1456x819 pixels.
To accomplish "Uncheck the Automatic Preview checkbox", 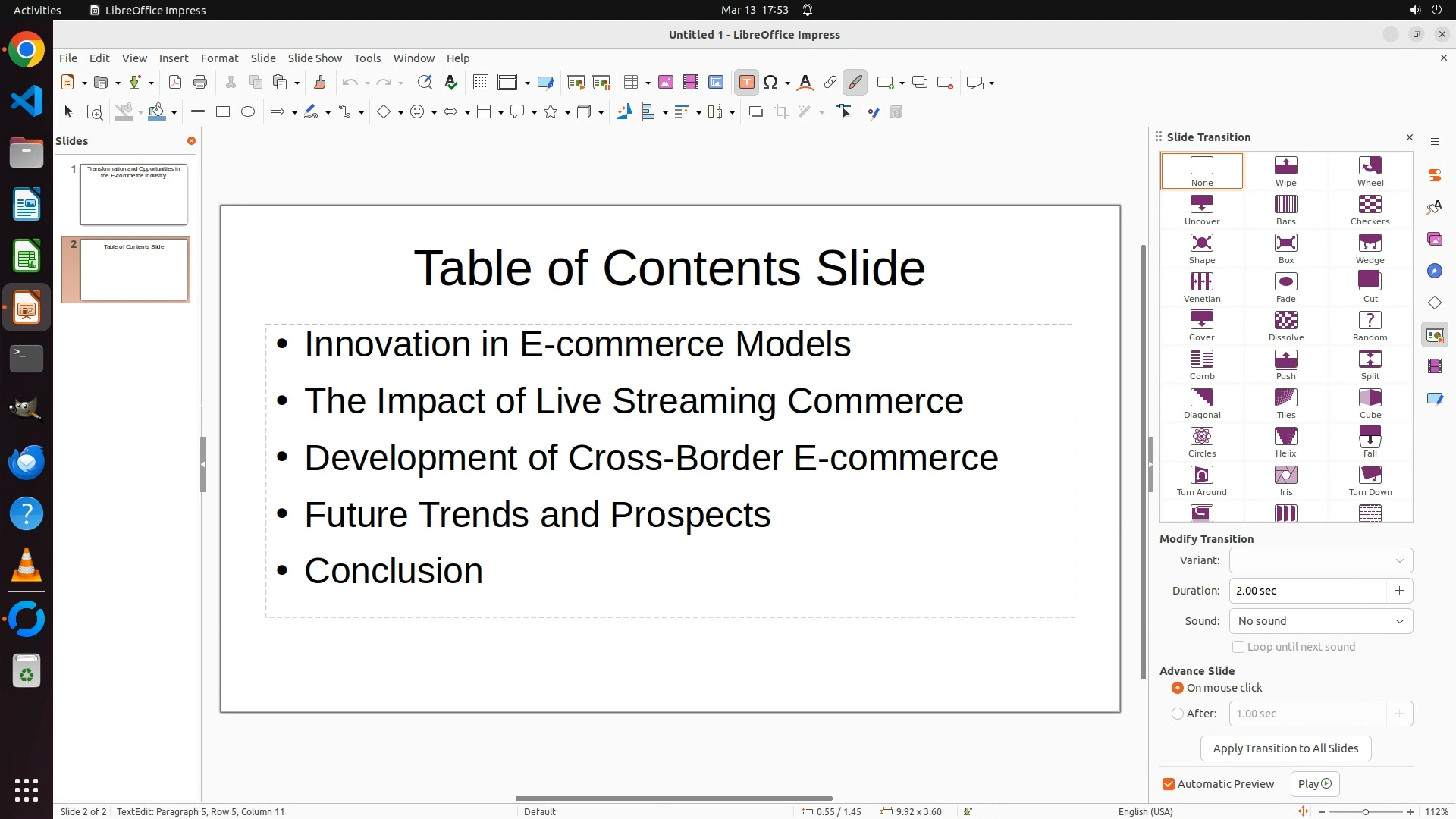I will [x=1169, y=784].
